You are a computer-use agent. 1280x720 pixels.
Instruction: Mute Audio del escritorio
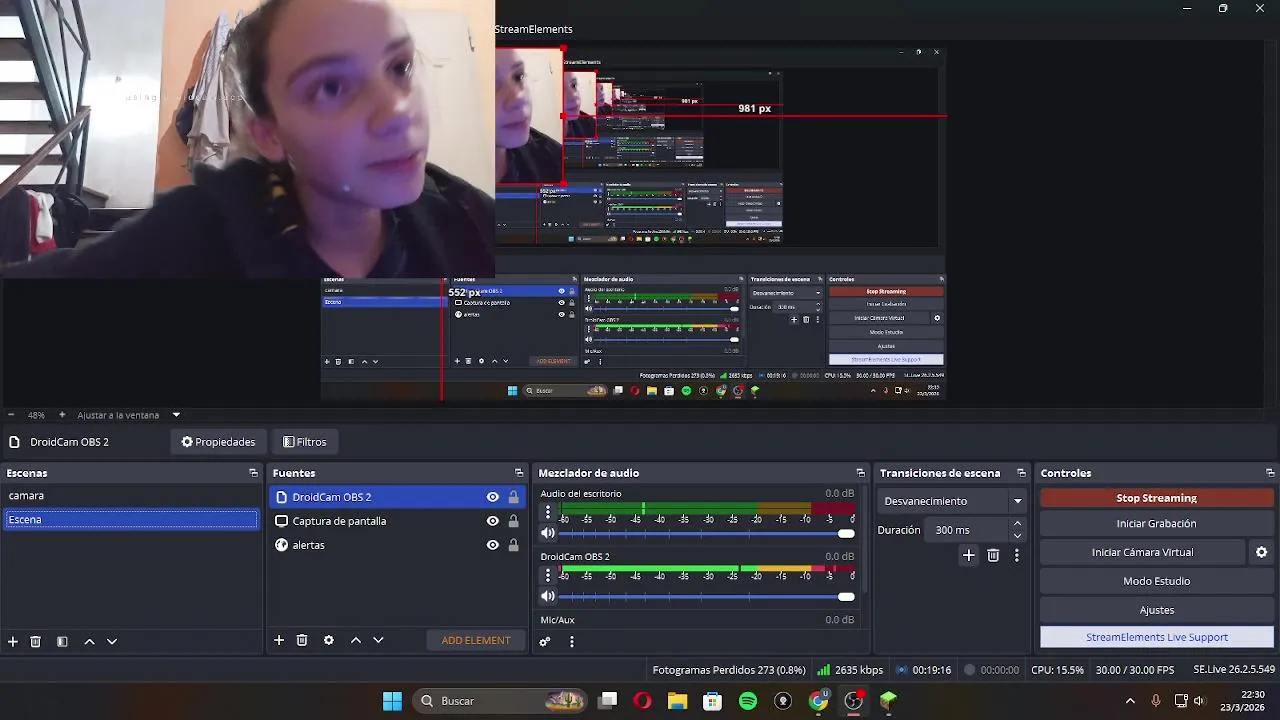(547, 534)
